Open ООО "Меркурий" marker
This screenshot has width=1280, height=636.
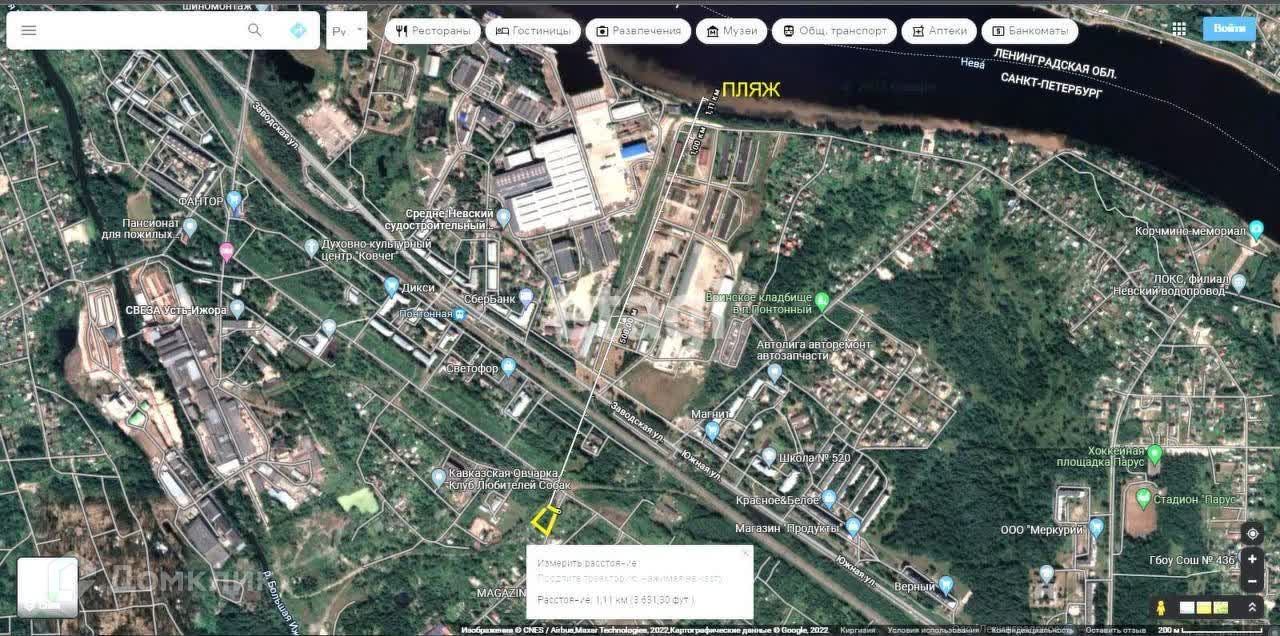tap(1097, 527)
